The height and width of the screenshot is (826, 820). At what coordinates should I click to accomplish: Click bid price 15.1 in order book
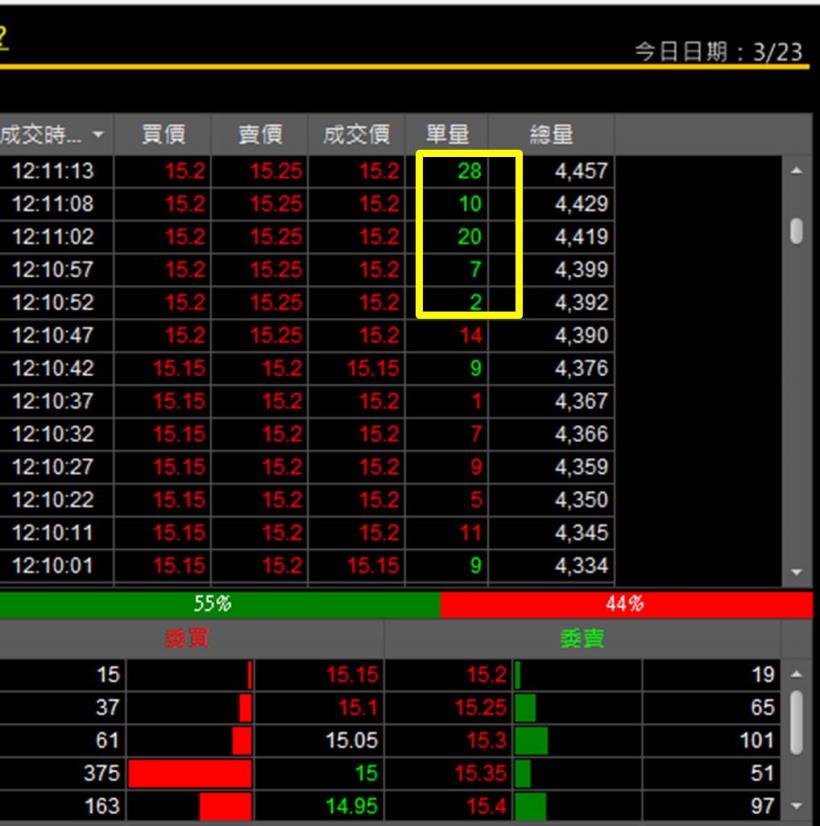[x=358, y=707]
